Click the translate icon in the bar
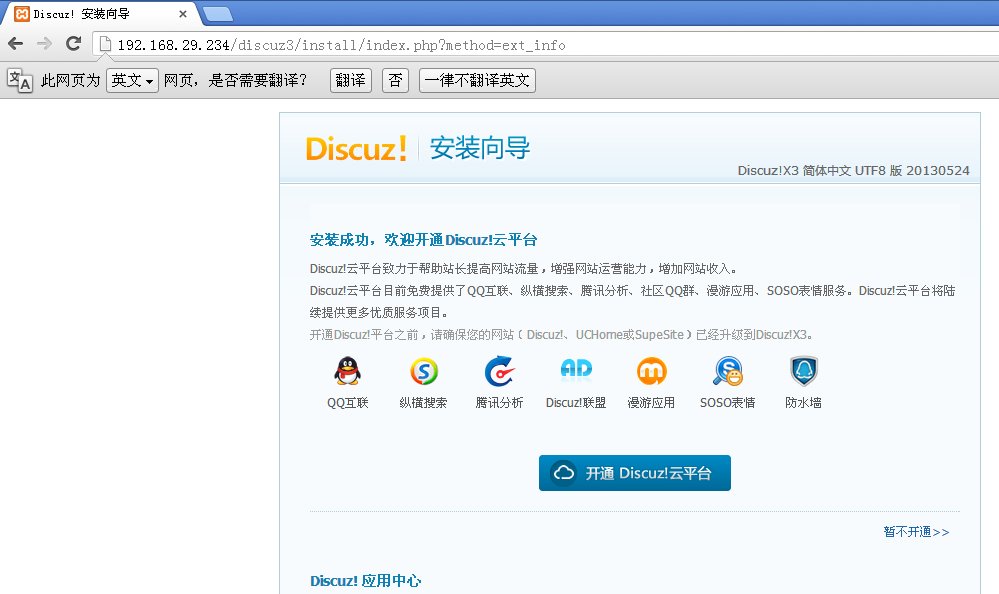 click(20, 80)
